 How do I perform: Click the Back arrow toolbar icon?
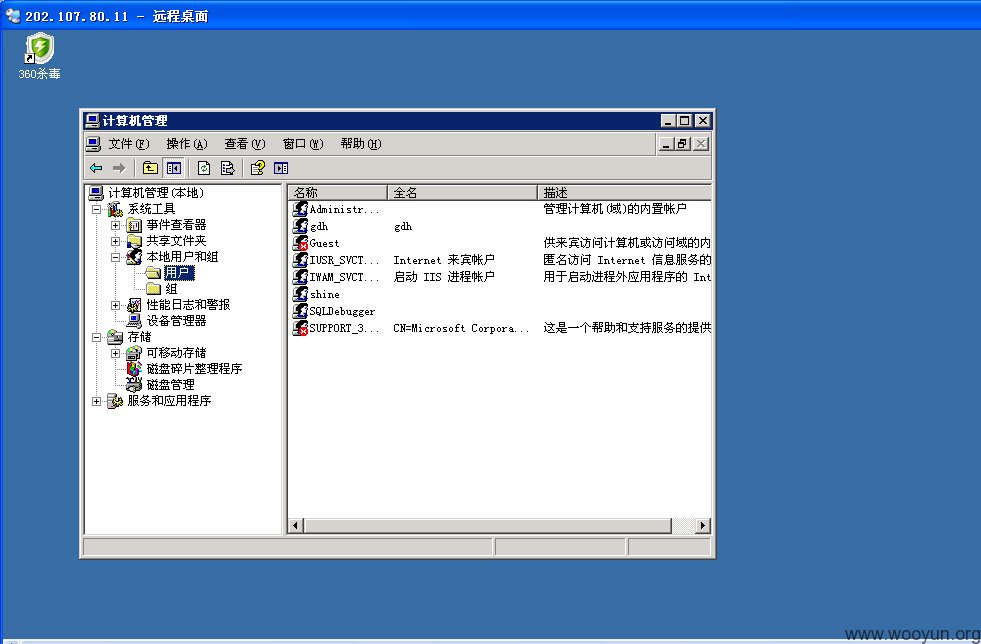click(x=96, y=168)
